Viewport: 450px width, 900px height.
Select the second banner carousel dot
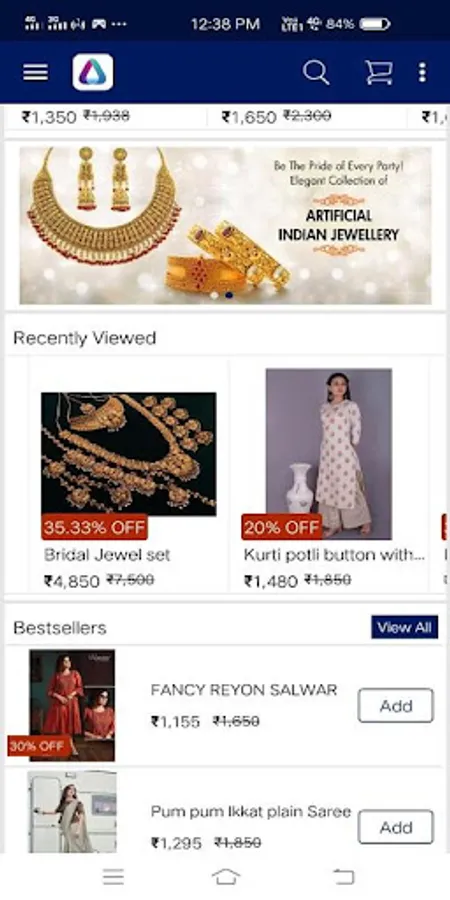[x=229, y=295]
